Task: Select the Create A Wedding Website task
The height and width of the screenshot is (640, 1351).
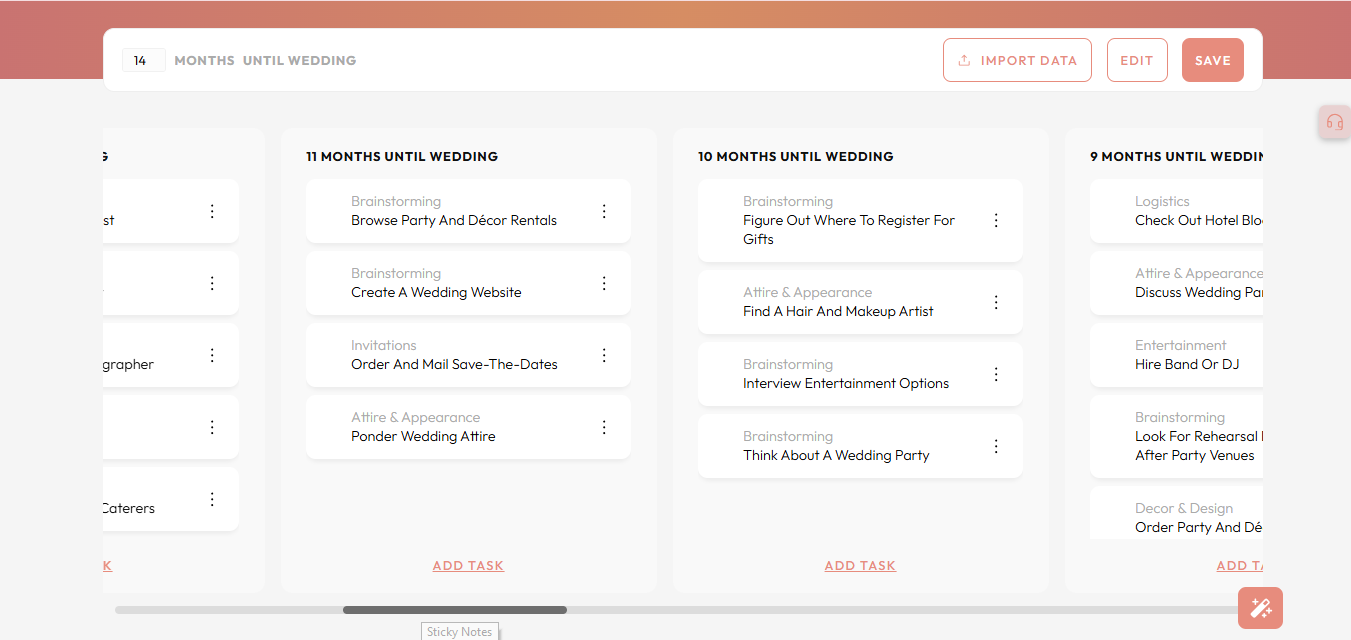Action: point(468,283)
